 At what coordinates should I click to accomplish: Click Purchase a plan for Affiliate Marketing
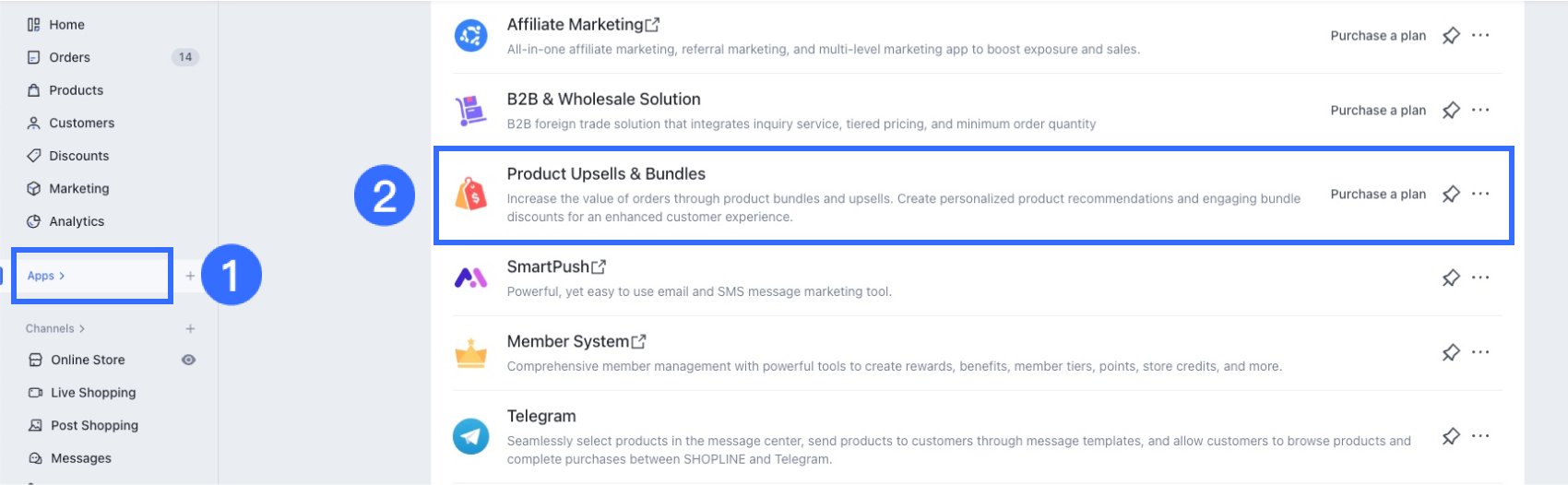1378,36
